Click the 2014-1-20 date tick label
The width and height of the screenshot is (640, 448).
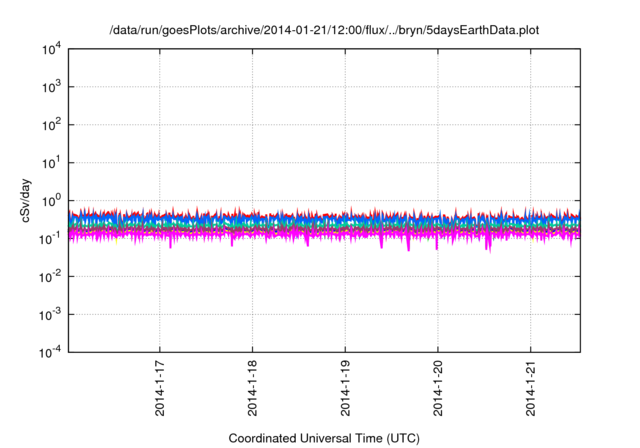pyautogui.click(x=438, y=388)
